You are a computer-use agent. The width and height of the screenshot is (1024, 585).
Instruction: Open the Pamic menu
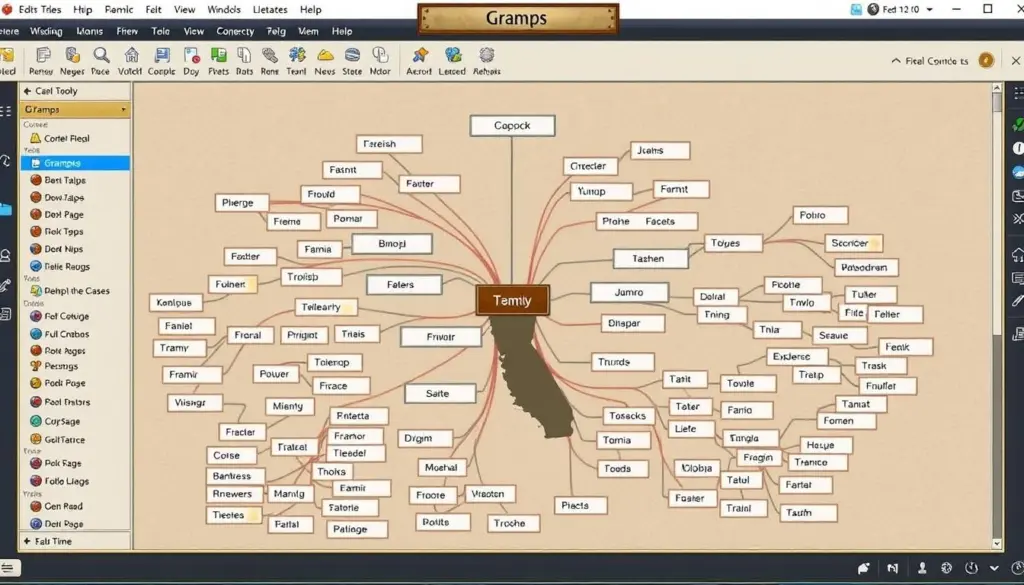click(x=118, y=10)
